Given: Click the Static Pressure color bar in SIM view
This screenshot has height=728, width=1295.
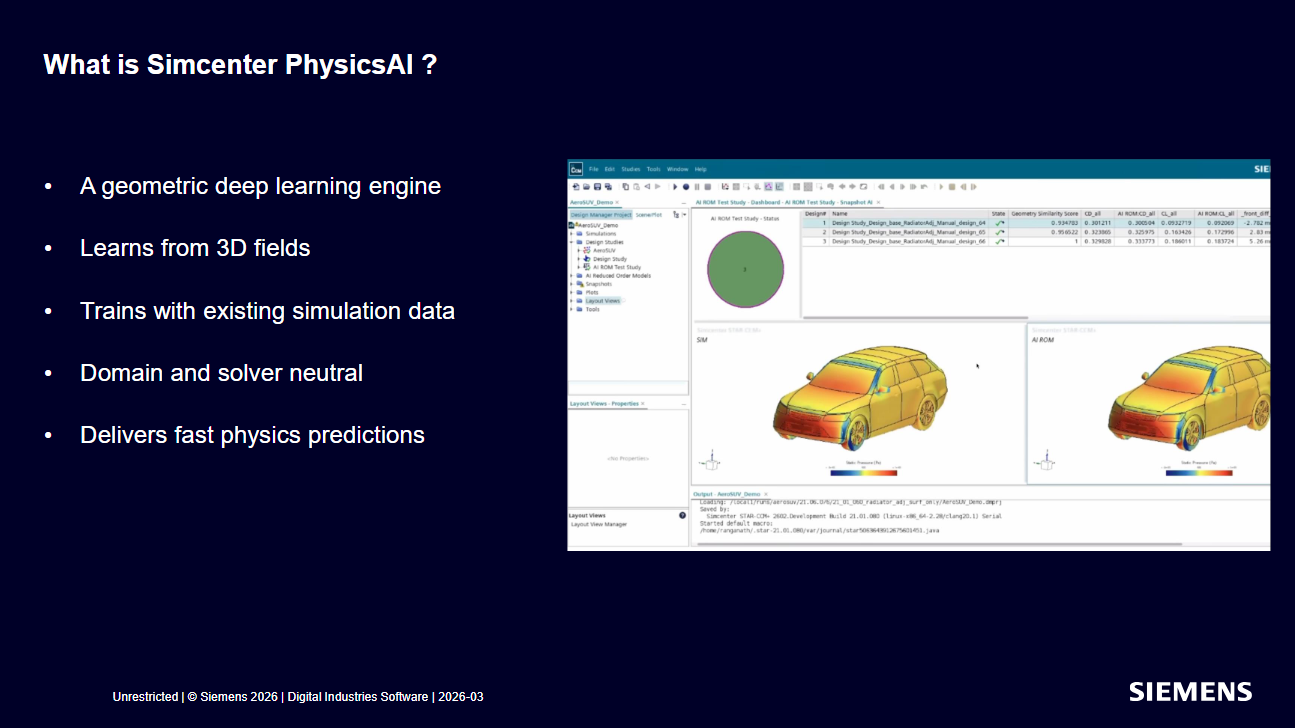Looking at the screenshot, I should tap(863, 471).
